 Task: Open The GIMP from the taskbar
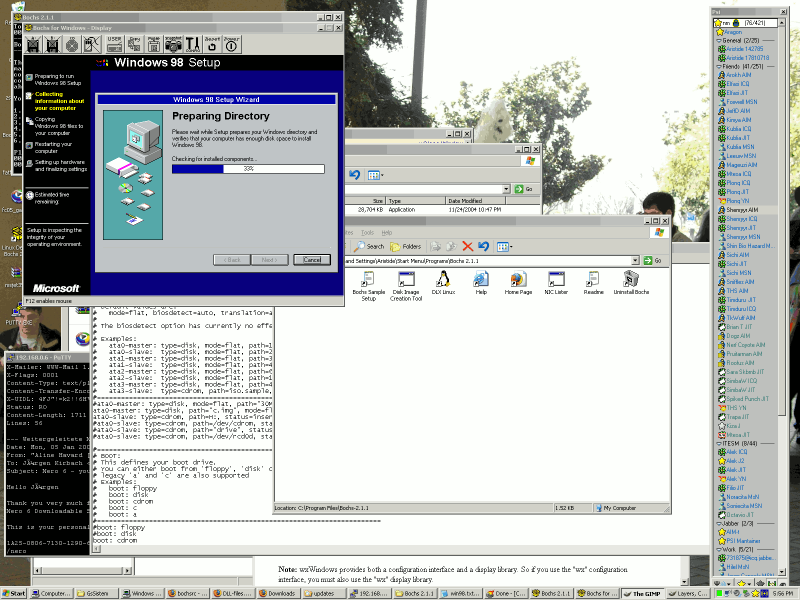(641, 591)
